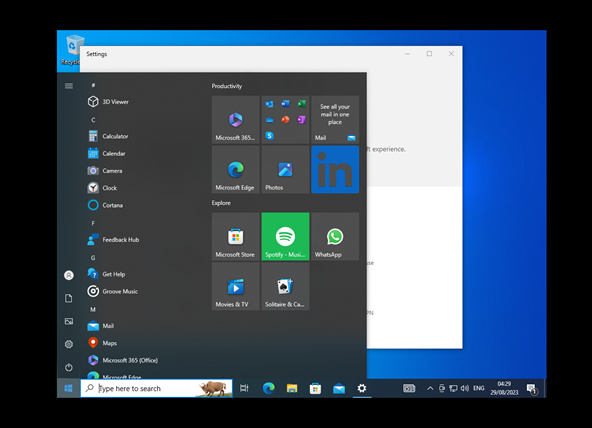This screenshot has height=428, width=592.
Task: Jump via the letter G header
Action: click(93, 257)
